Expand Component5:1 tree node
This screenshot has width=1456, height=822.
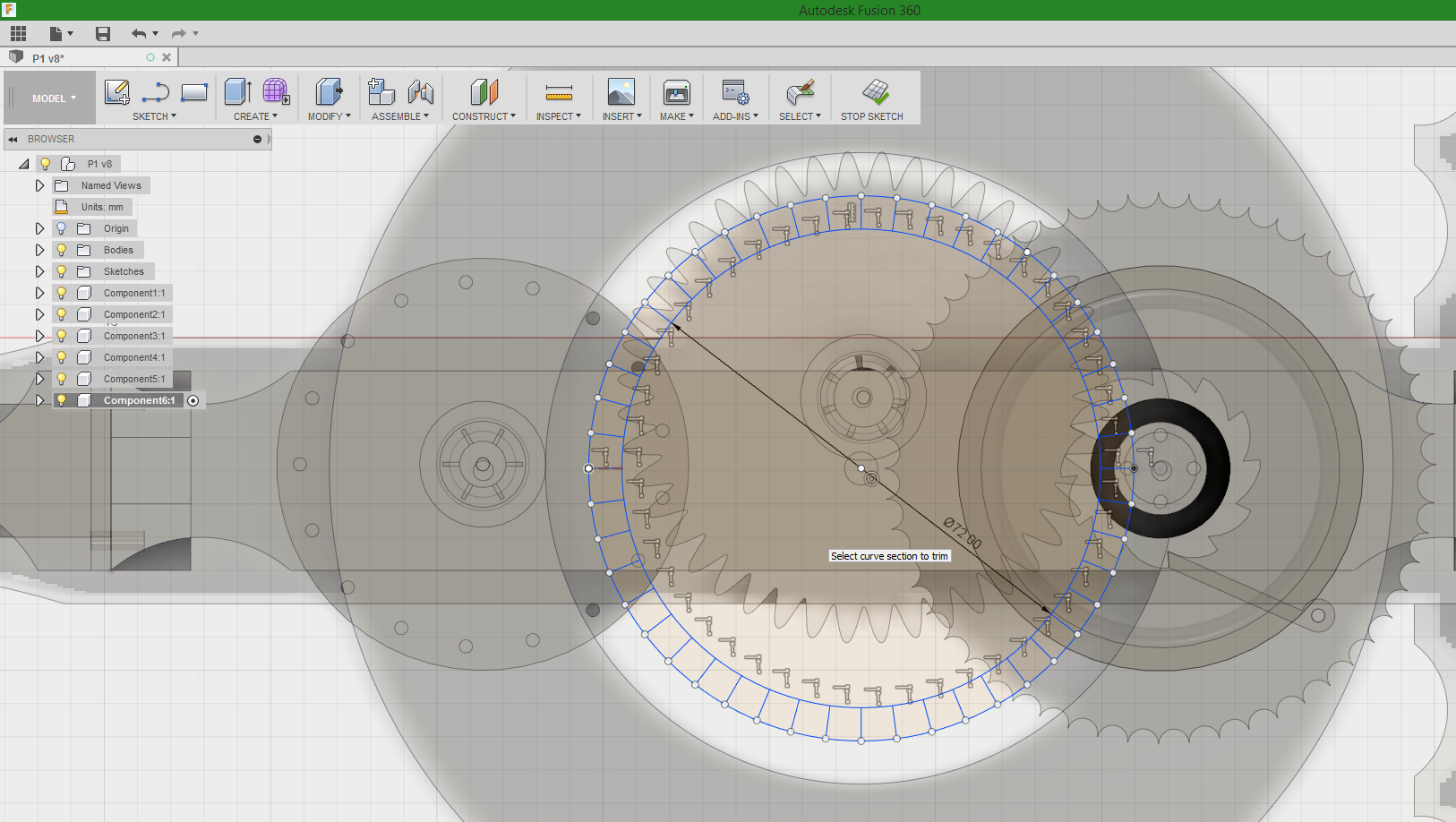click(x=39, y=379)
